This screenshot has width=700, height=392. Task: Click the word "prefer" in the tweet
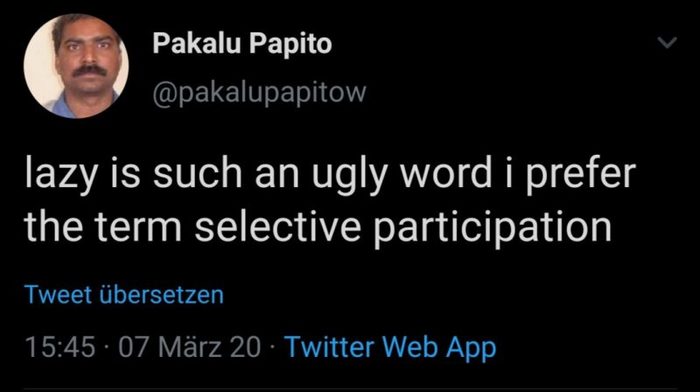[580, 174]
